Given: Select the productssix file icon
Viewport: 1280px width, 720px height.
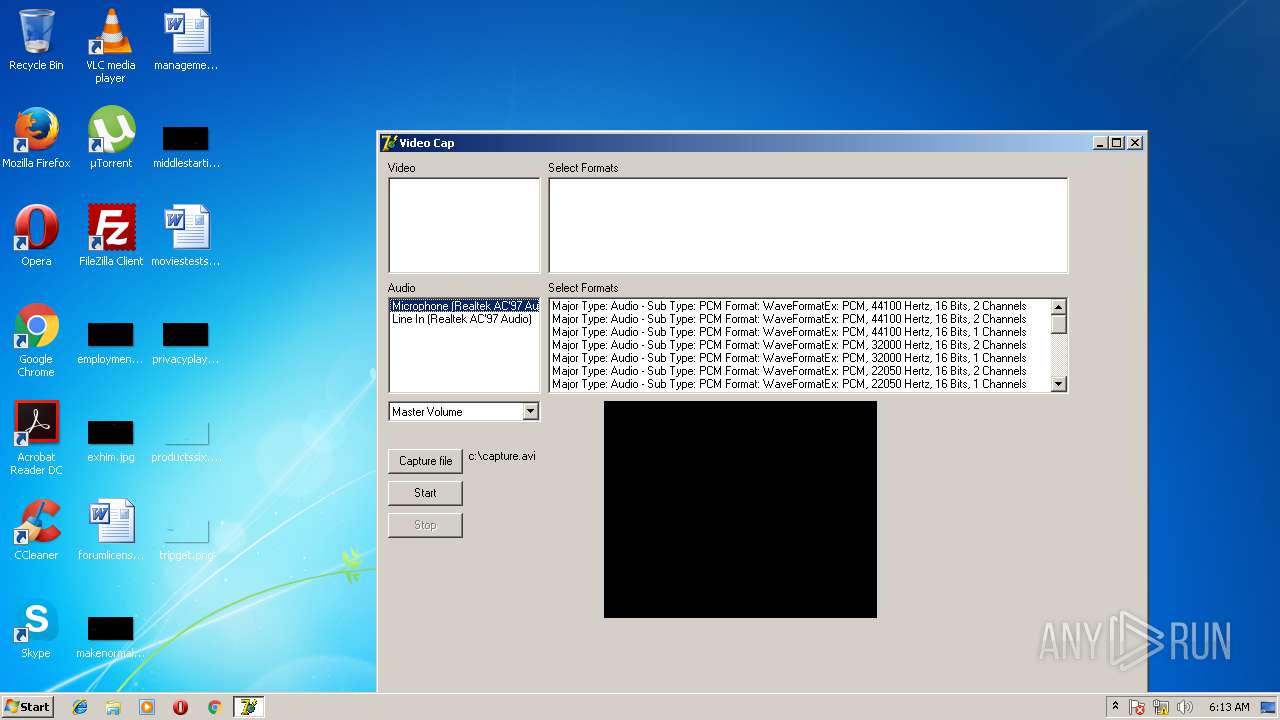Looking at the screenshot, I should coord(186,441).
